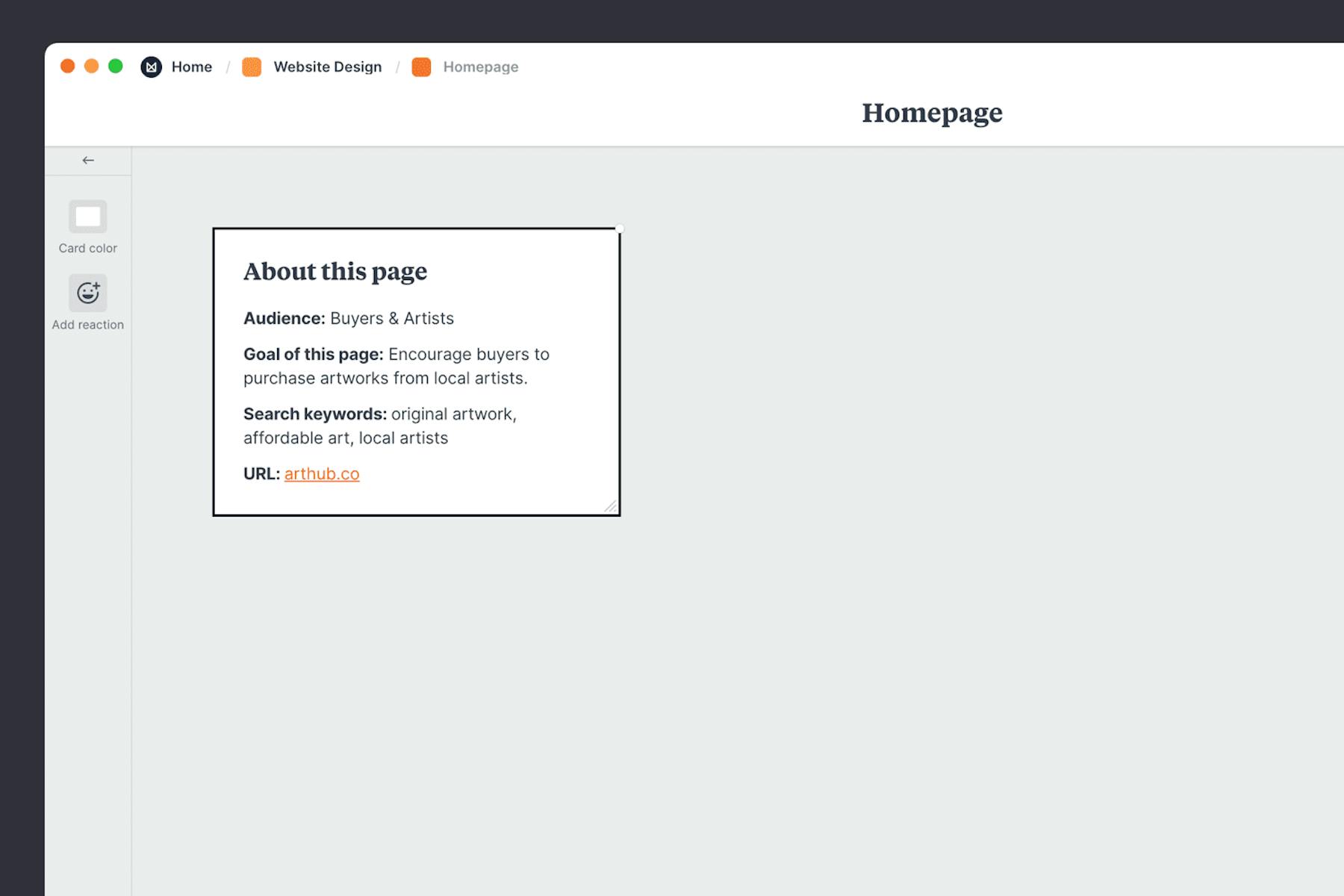This screenshot has width=1344, height=896.
Task: Click the 'About this page' heading to edit it
Action: pos(335,271)
